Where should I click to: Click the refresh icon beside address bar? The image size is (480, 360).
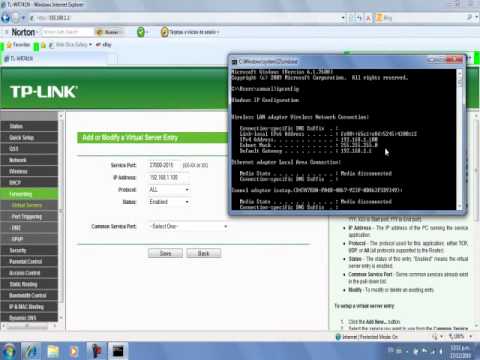click(x=359, y=18)
